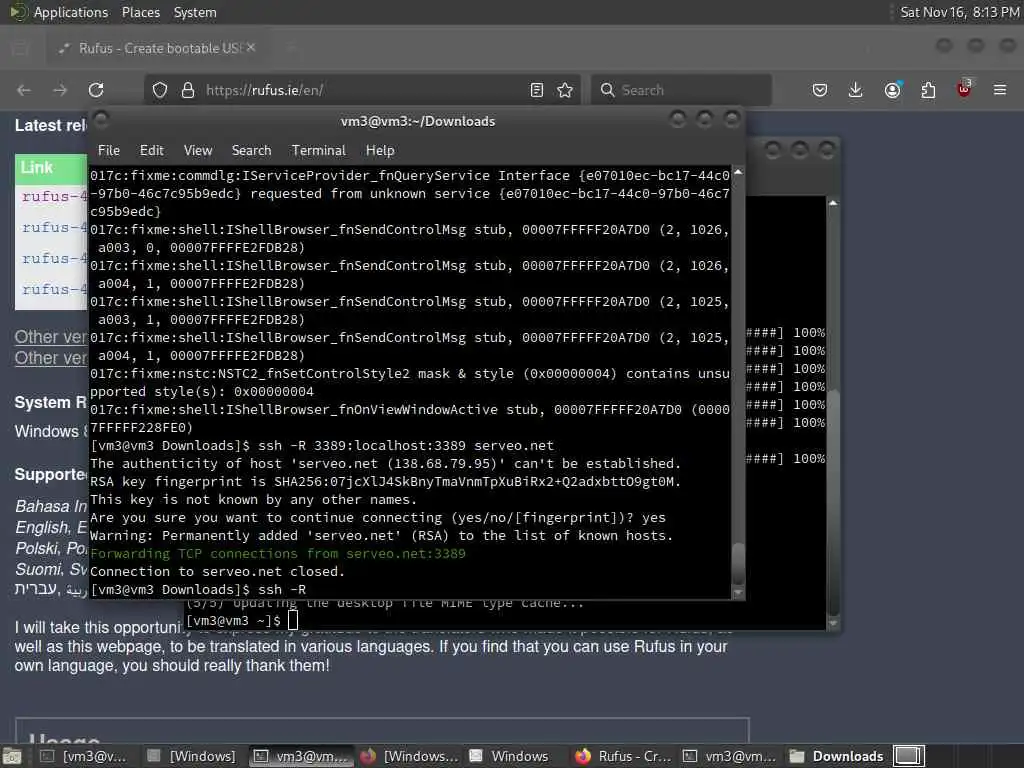The height and width of the screenshot is (768, 1024).
Task: Open the Firefox extensions puzzle icon
Action: pos(928,90)
